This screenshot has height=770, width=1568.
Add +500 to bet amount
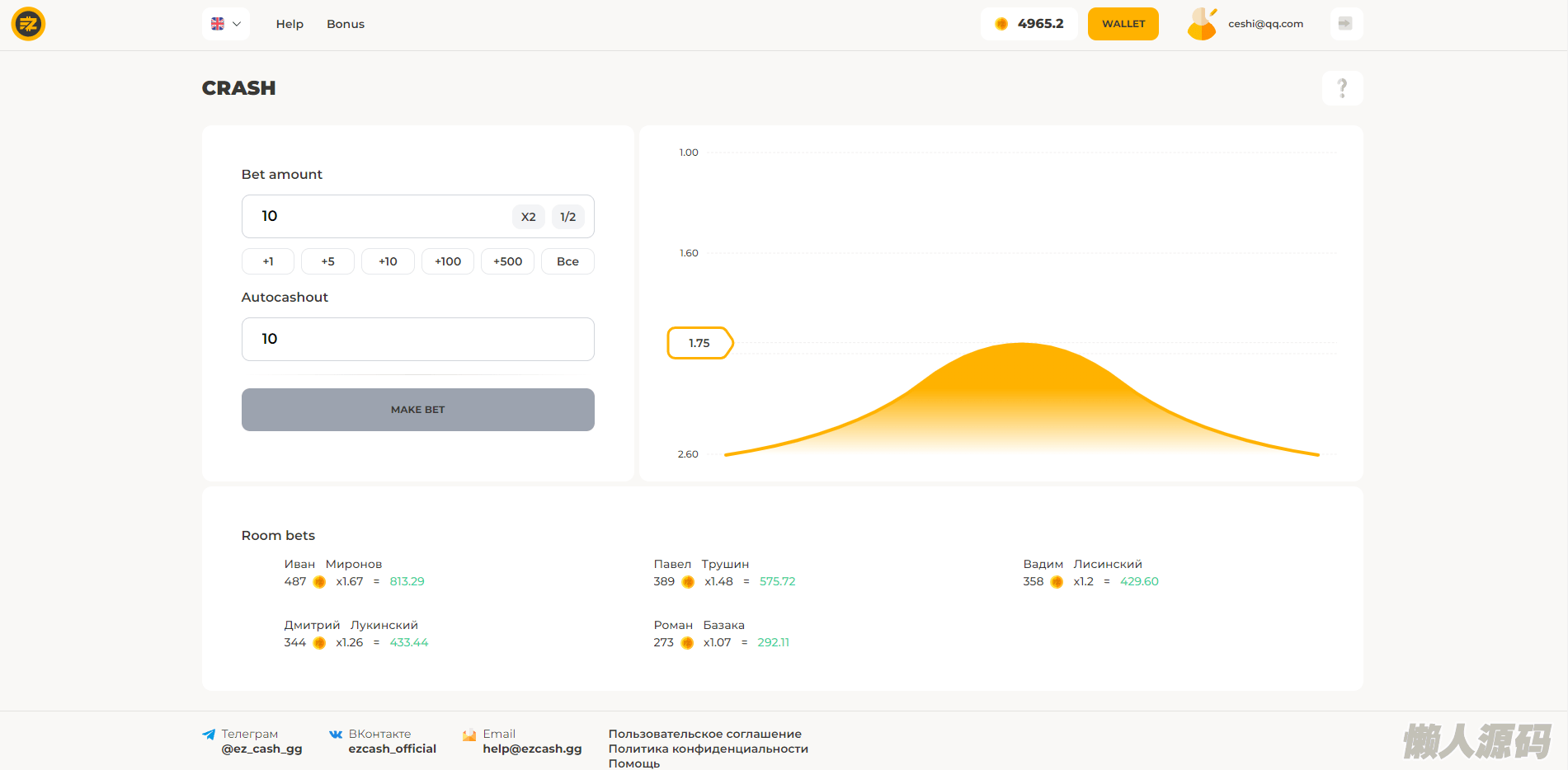tap(507, 261)
